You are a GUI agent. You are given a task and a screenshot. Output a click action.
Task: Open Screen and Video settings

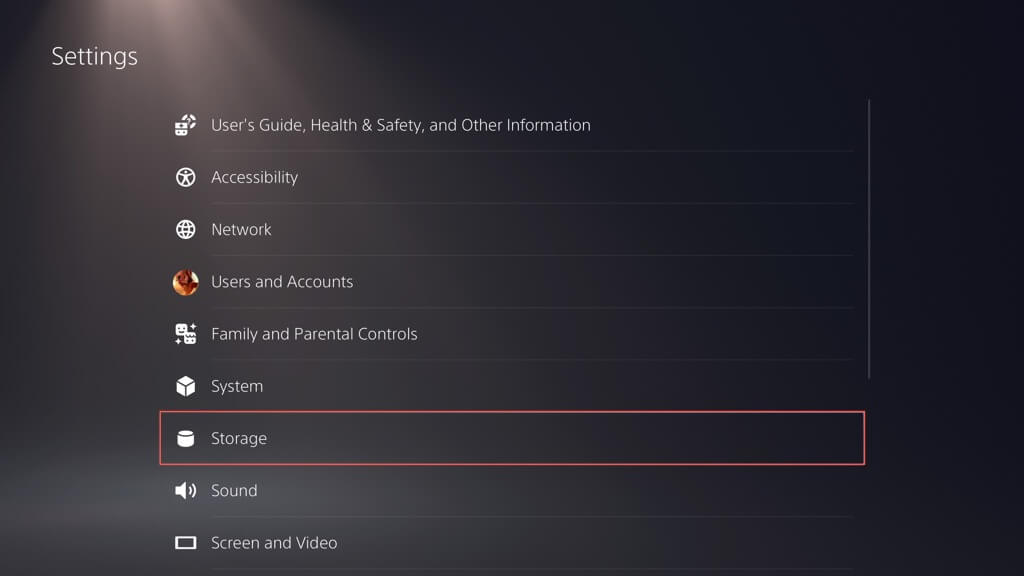[x=274, y=543]
